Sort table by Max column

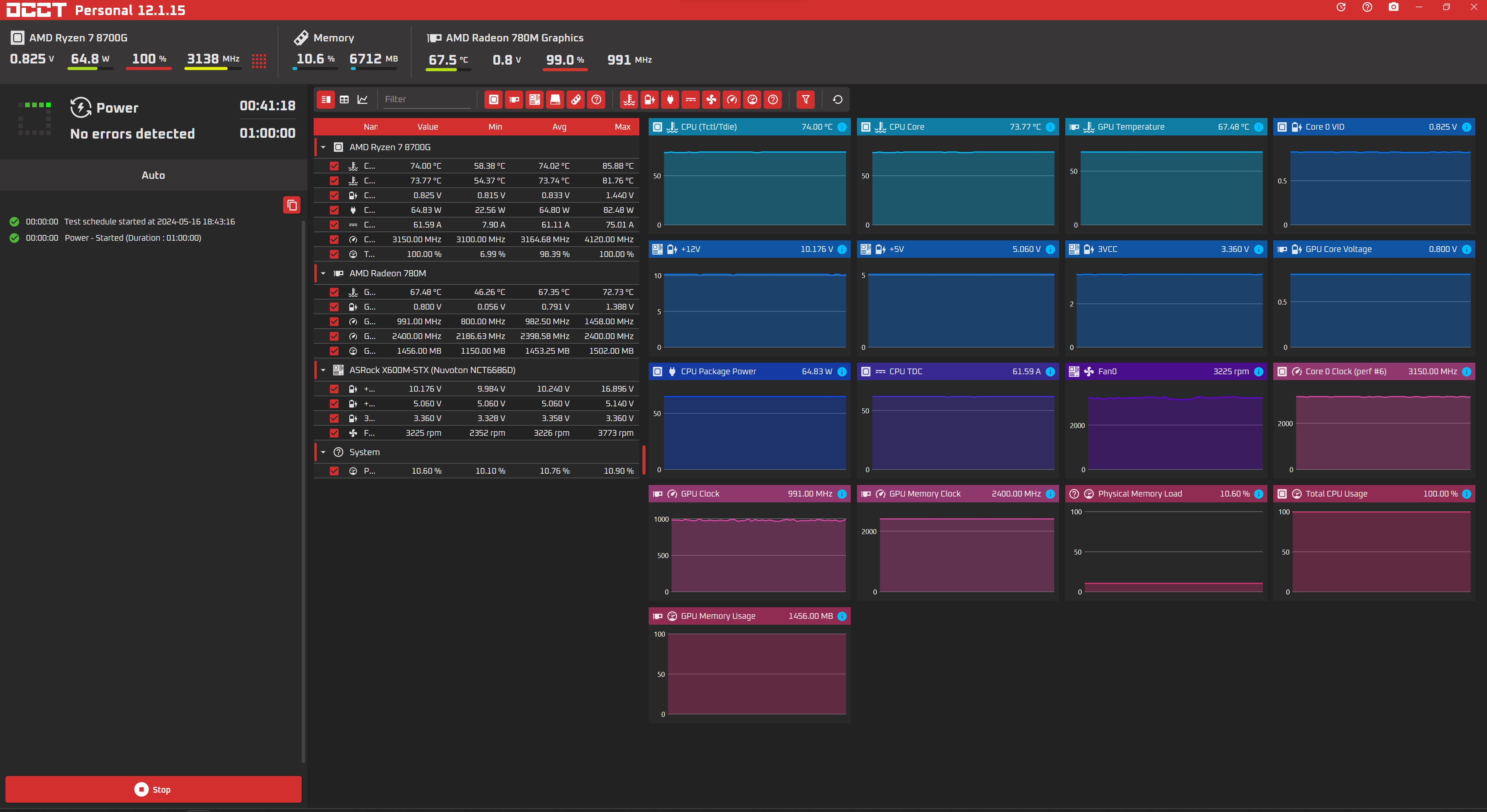[x=622, y=127]
